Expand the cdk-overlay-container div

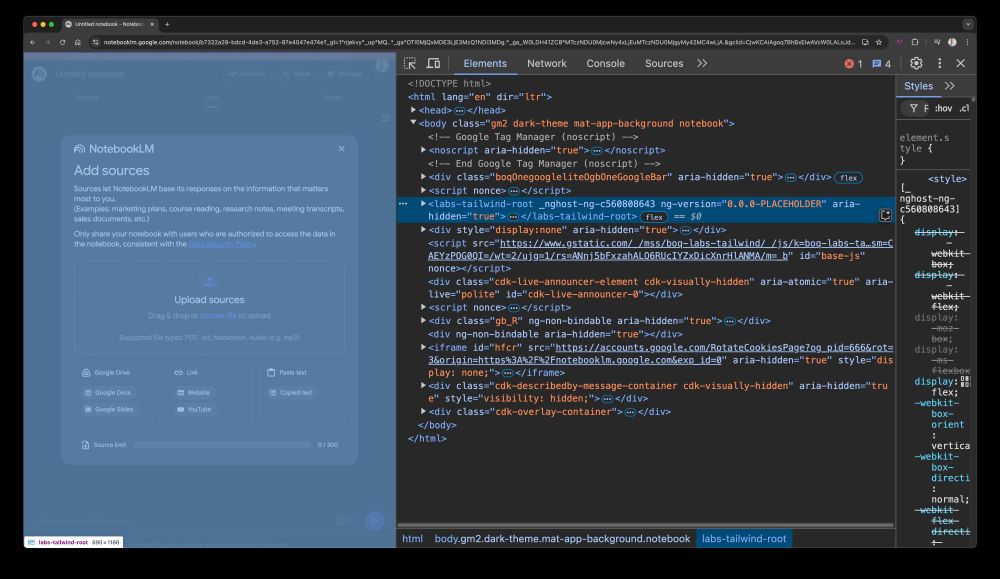coord(423,412)
